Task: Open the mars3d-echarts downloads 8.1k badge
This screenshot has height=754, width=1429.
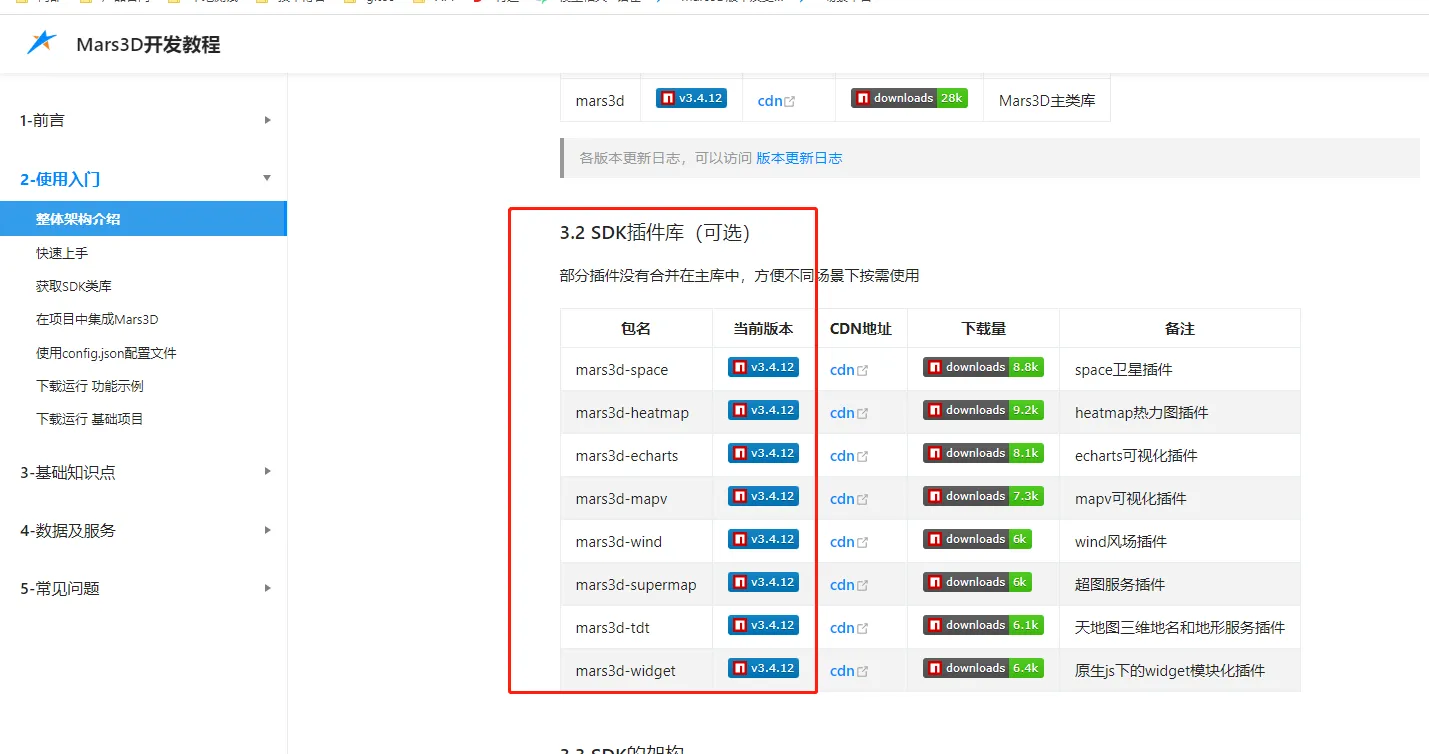Action: pos(983,453)
